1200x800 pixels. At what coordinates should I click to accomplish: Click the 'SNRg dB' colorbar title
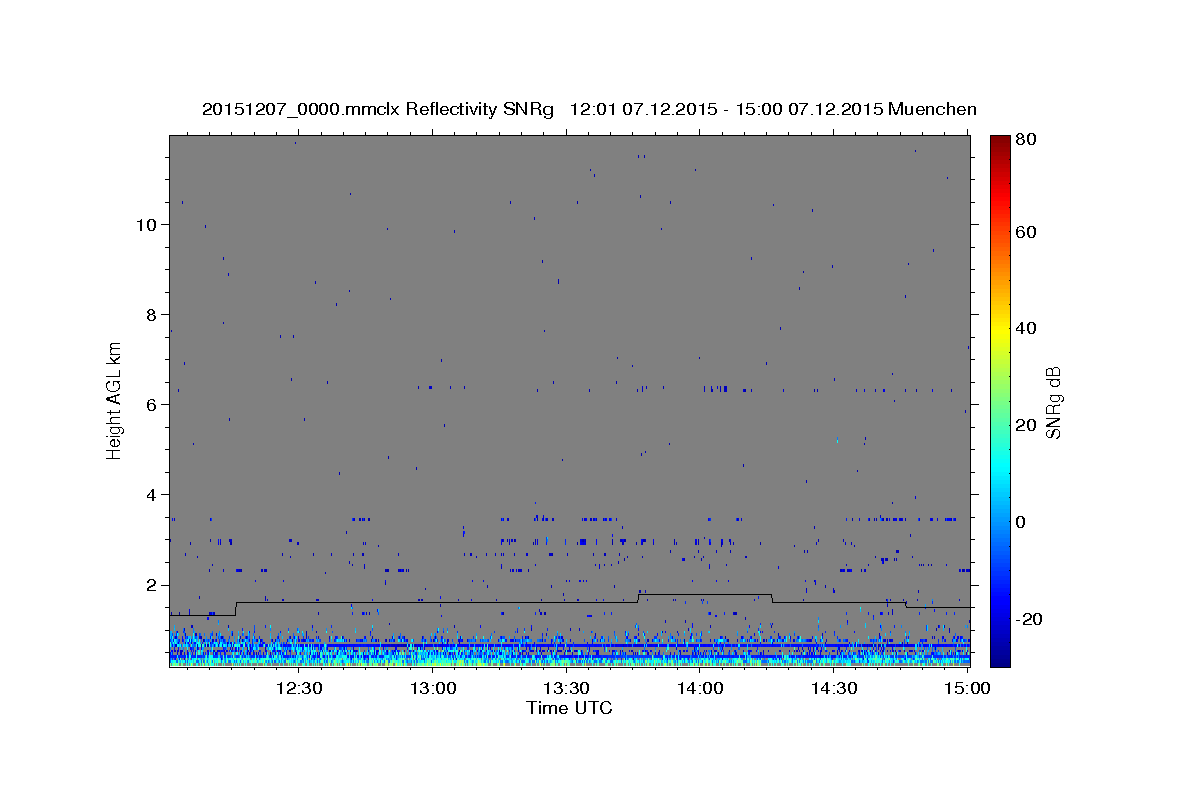coord(1053,402)
